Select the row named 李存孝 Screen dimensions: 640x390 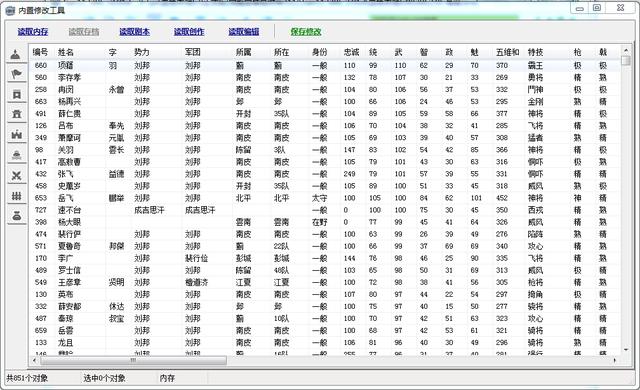click(x=325, y=78)
